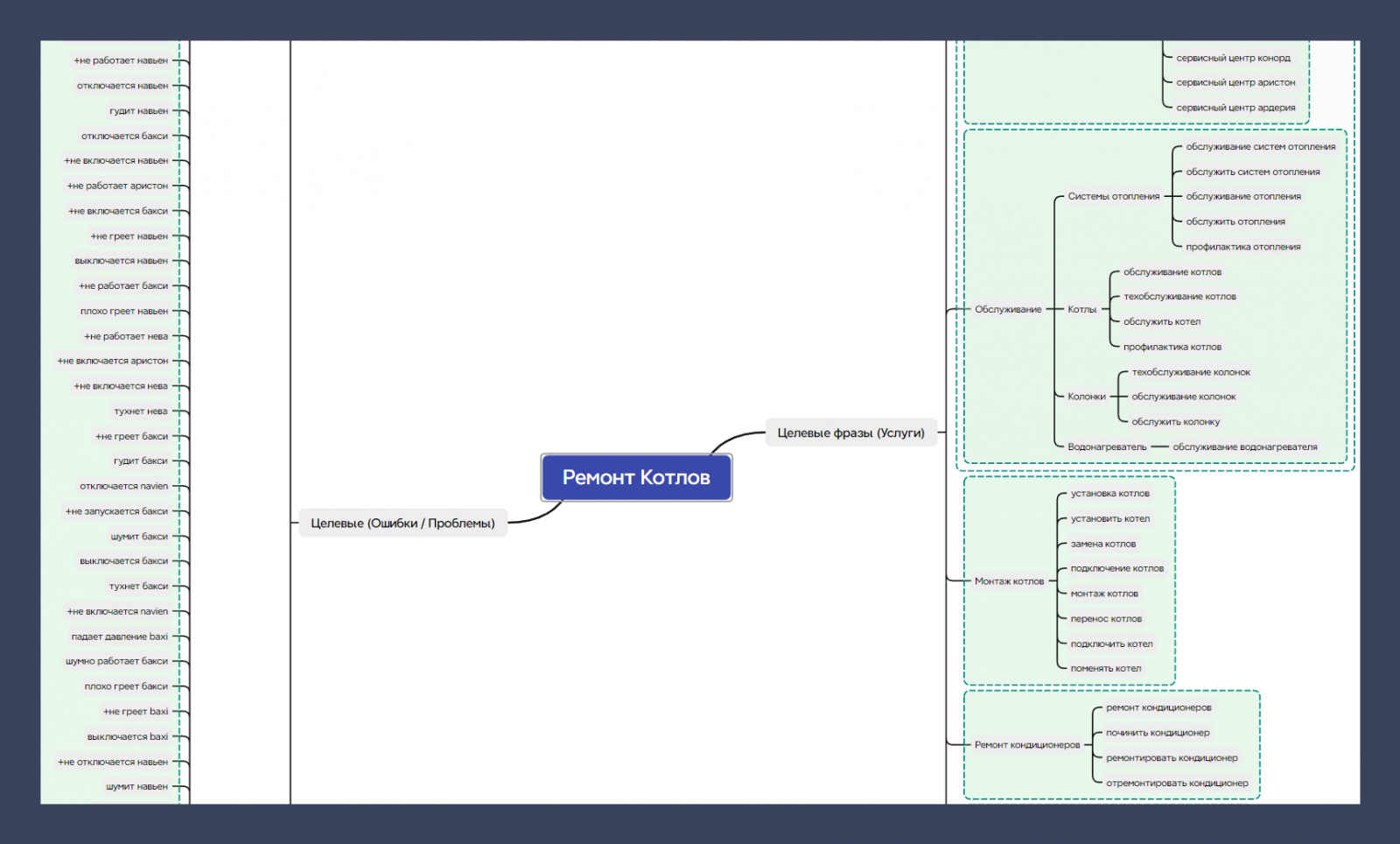The image size is (1400, 844).
Task: Click the Целевые фразы (Услуги) node
Action: click(x=850, y=433)
